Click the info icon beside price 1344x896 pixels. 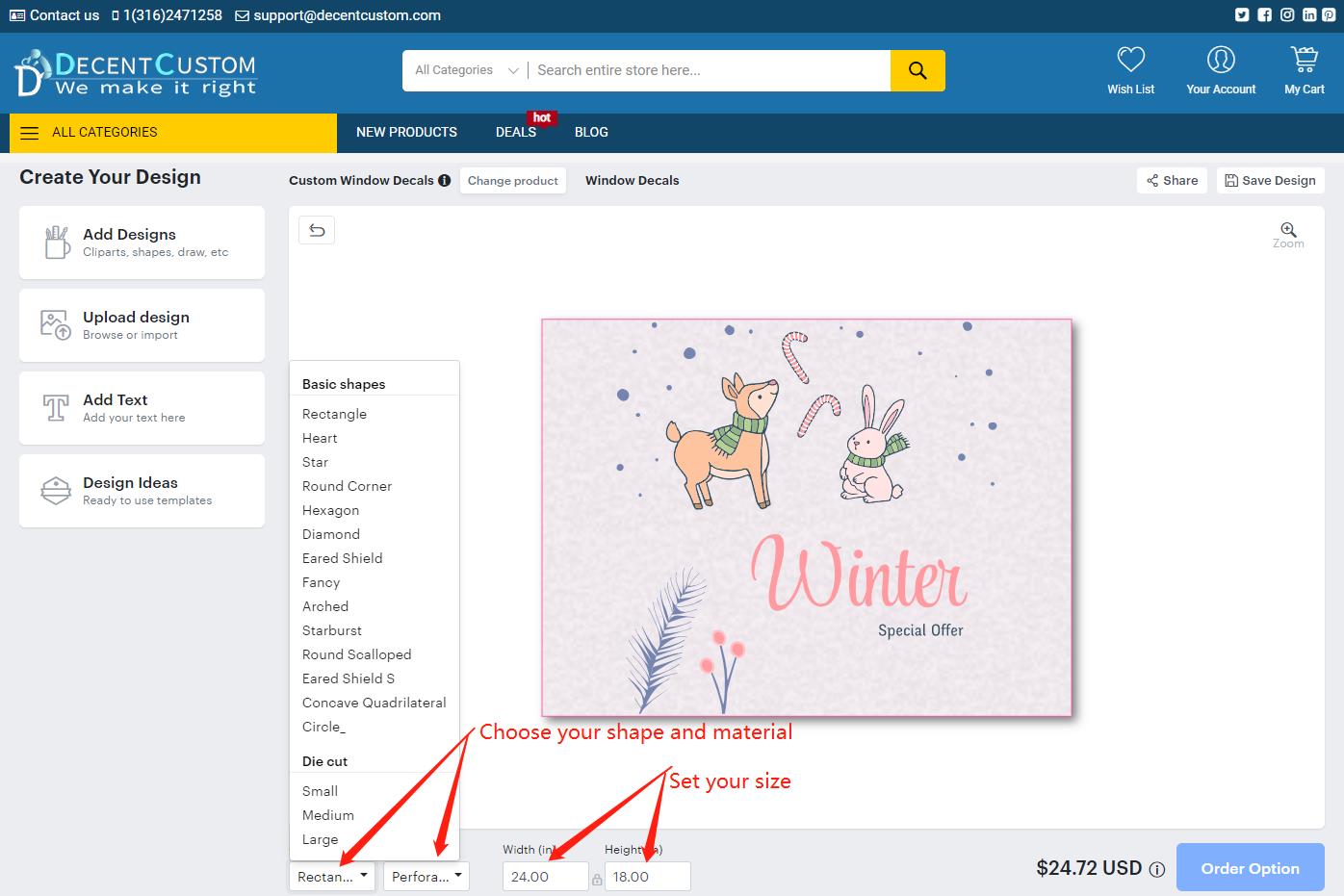coord(1157,869)
